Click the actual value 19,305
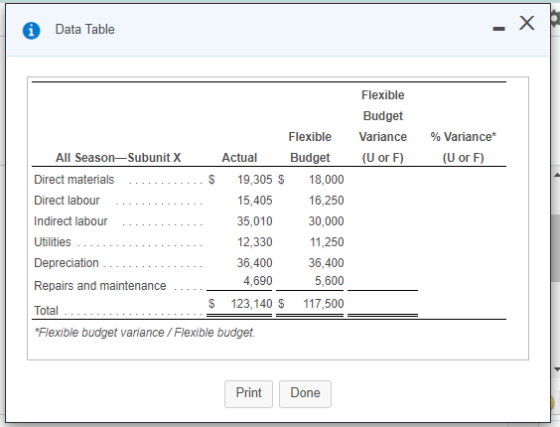 255,179
